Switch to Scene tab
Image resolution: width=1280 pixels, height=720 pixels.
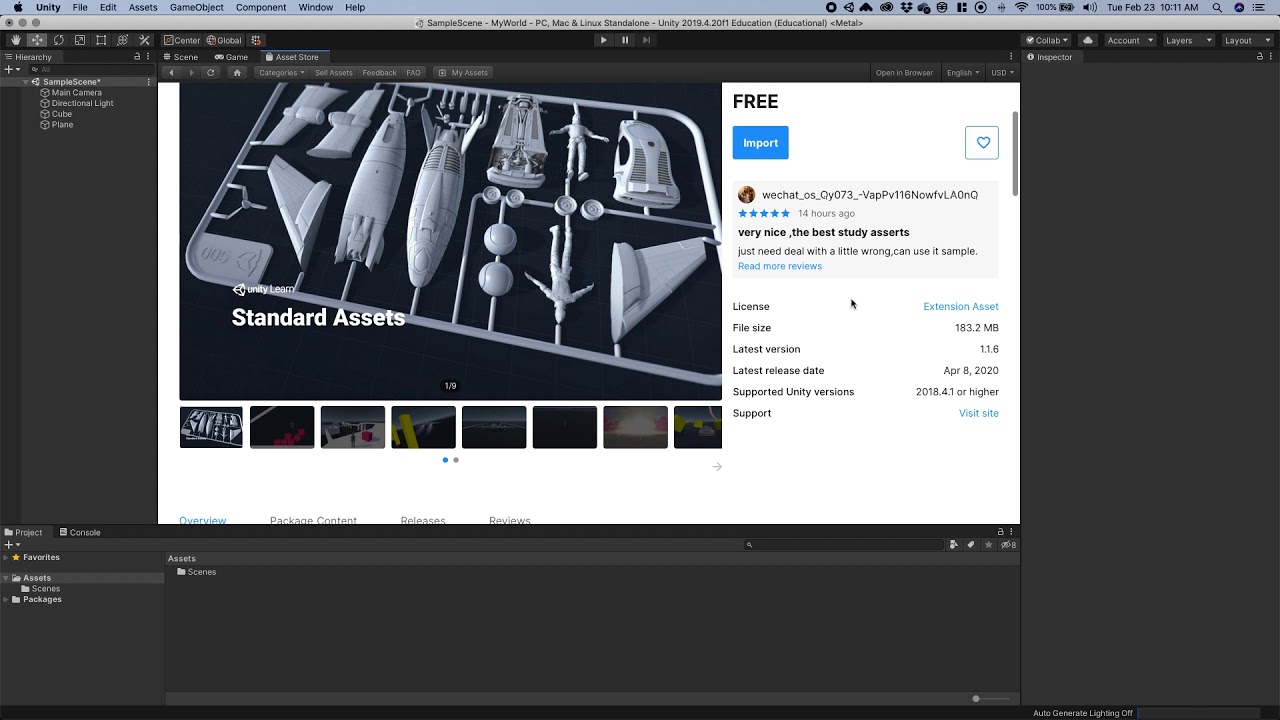[180, 57]
